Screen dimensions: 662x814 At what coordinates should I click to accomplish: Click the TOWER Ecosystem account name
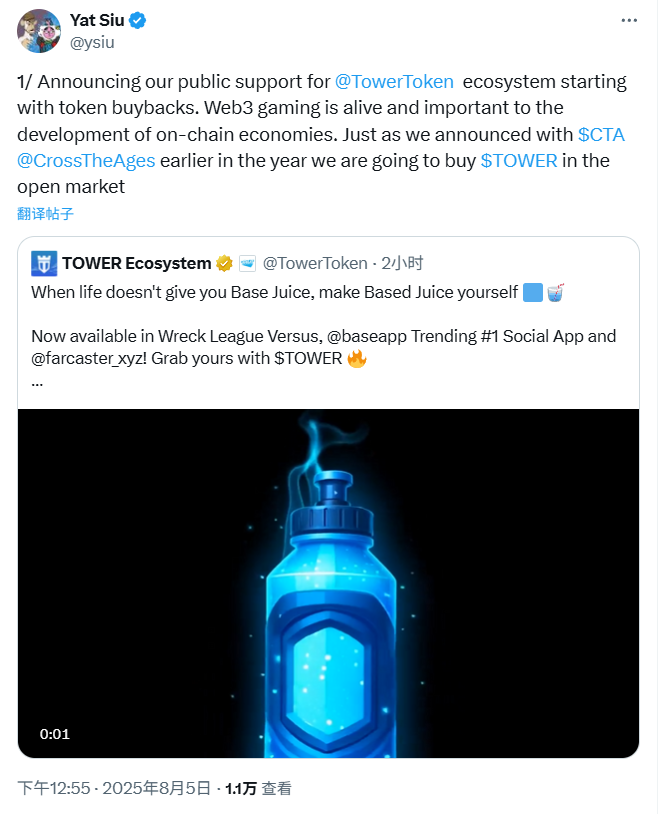pyautogui.click(x=136, y=263)
